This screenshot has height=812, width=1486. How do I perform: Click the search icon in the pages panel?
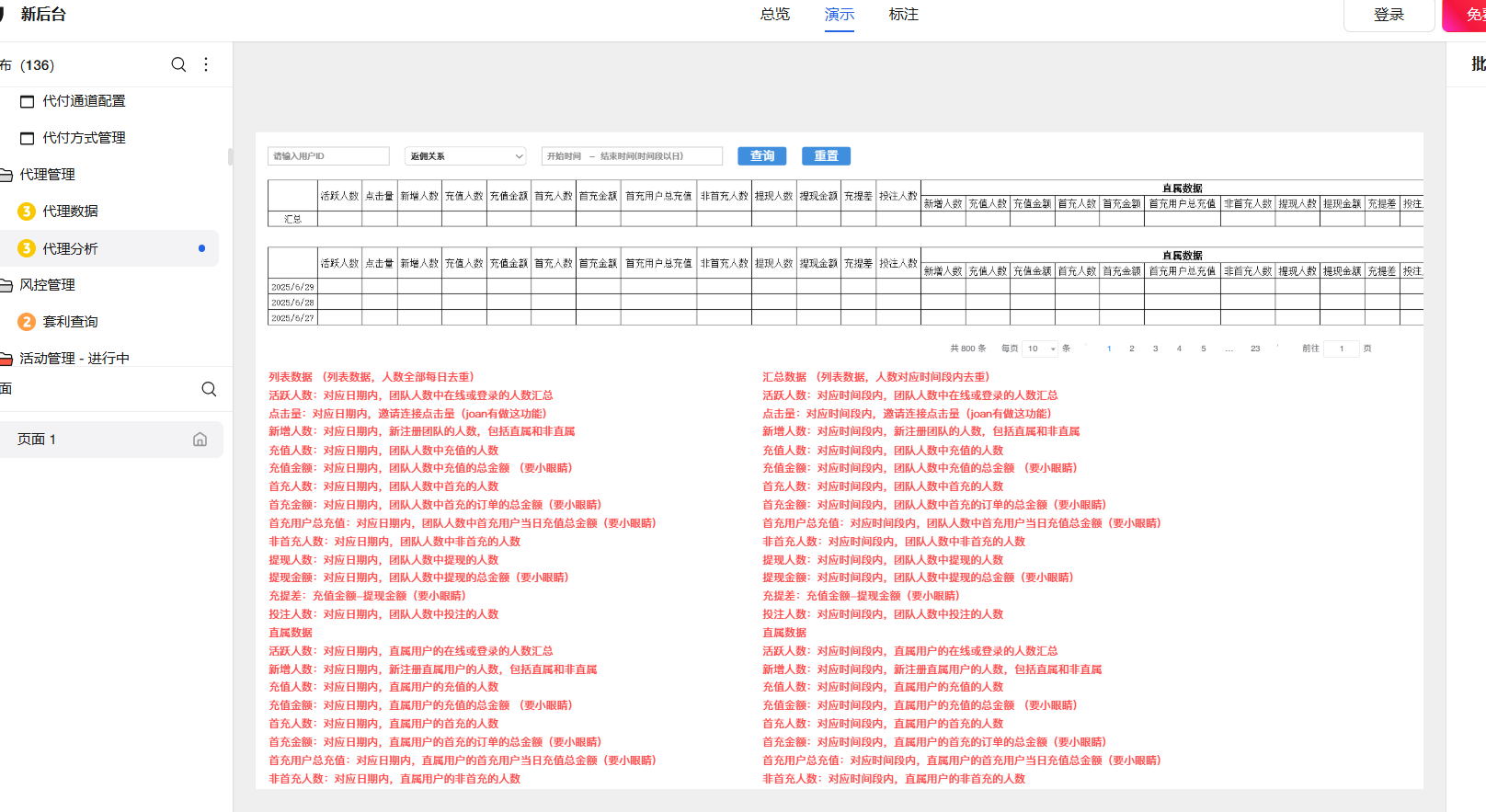pyautogui.click(x=209, y=389)
